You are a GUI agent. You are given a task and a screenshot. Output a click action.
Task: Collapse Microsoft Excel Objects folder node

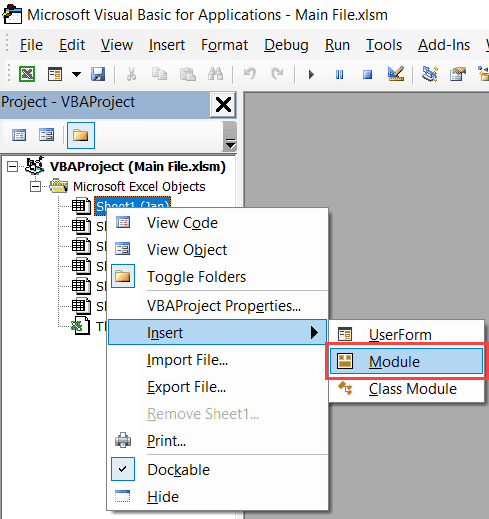35,186
